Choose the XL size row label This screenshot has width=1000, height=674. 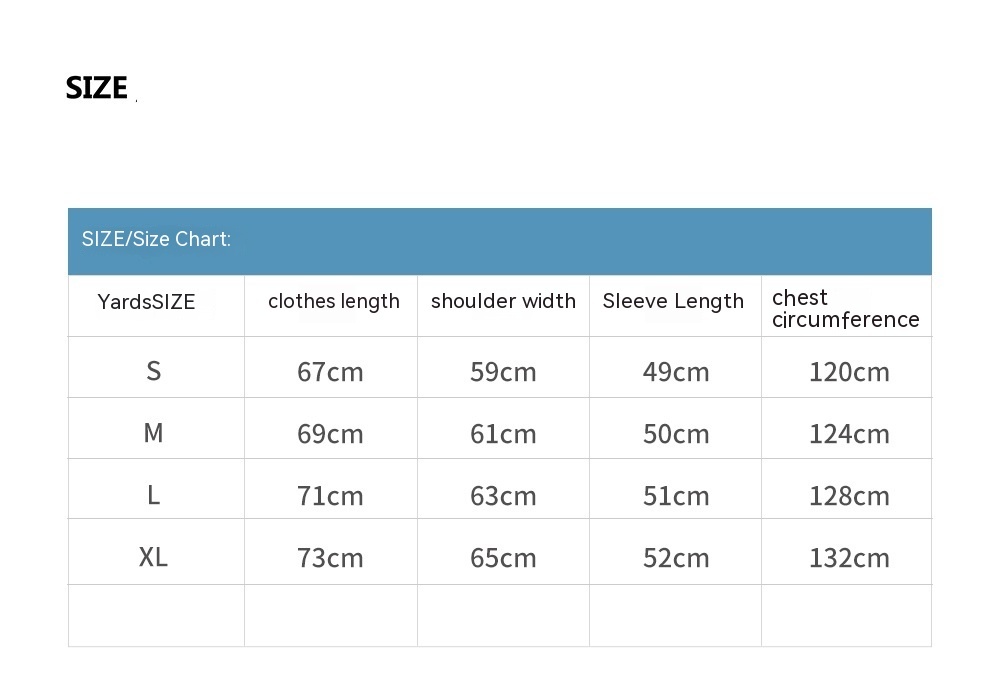click(x=153, y=557)
